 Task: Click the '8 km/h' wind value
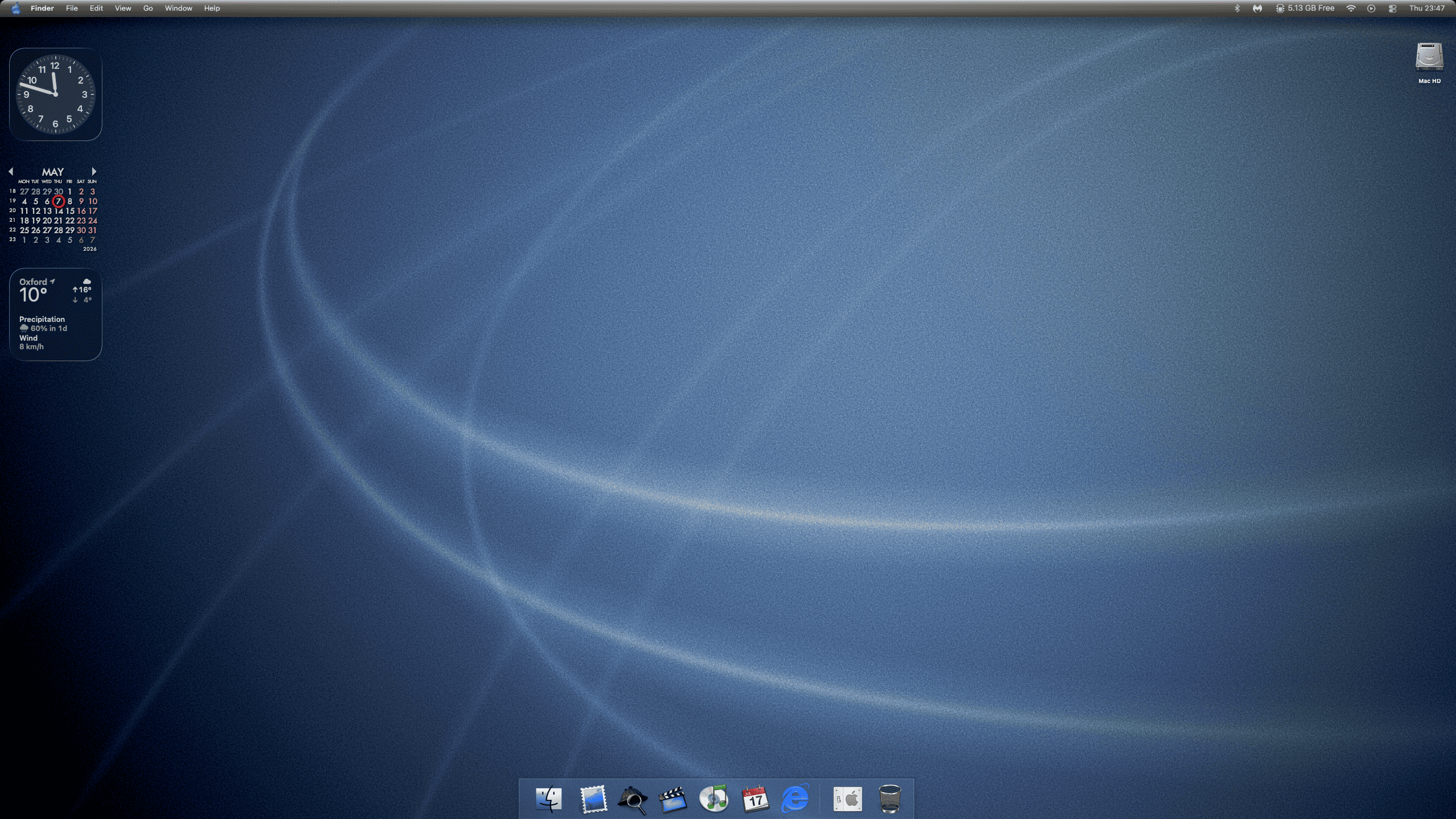[31, 347]
